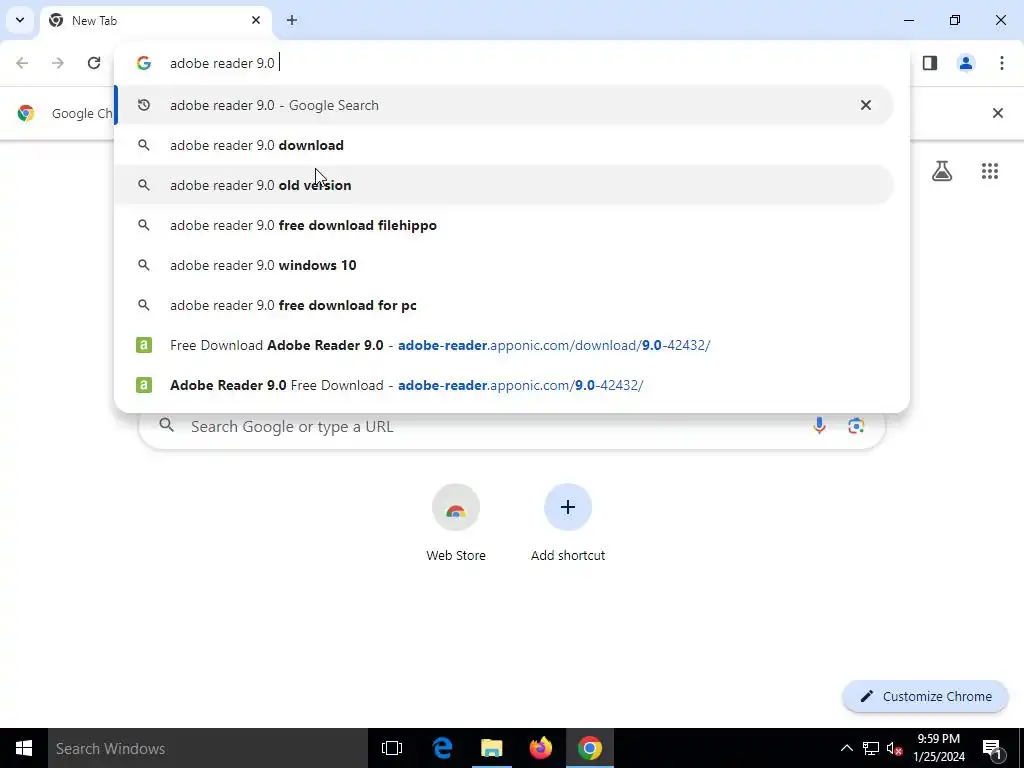Choose suggestion 'adobe reader 9.0 windows 10'
The image size is (1024, 768).
coord(504,265)
